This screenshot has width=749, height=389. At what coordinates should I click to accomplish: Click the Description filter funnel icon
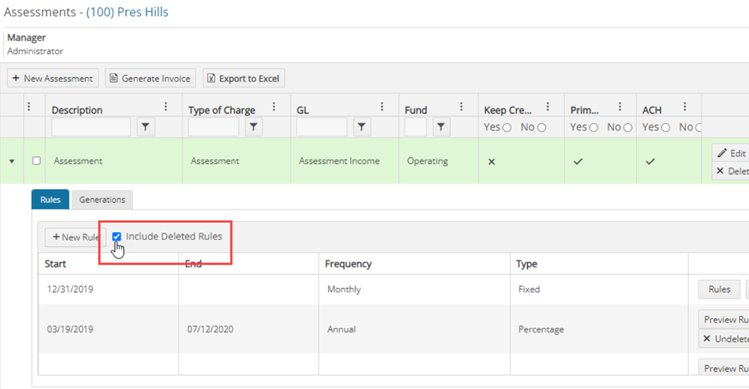point(145,127)
